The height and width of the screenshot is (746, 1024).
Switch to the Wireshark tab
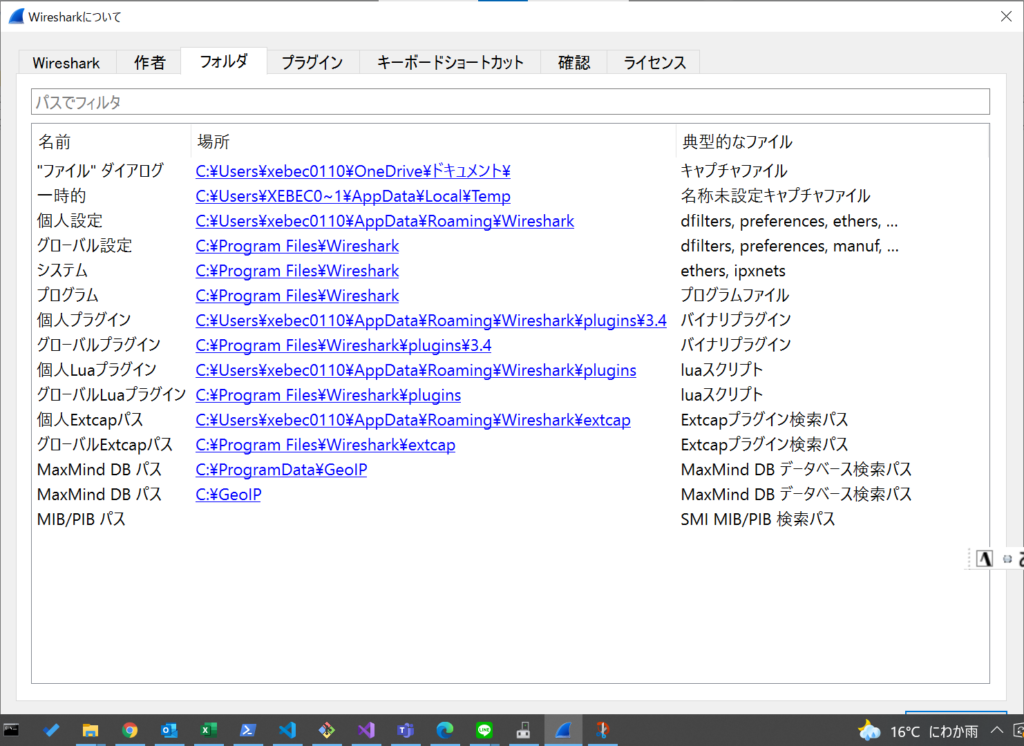click(67, 63)
